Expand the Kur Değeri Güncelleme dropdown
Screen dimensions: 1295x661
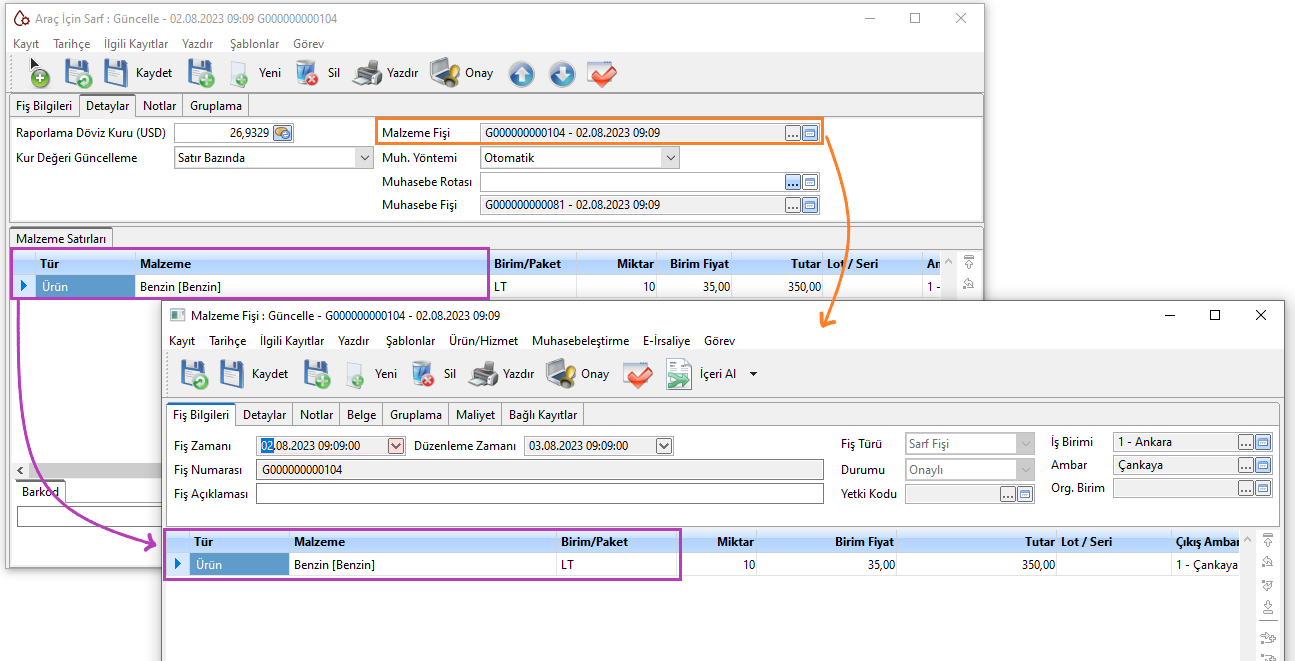364,158
